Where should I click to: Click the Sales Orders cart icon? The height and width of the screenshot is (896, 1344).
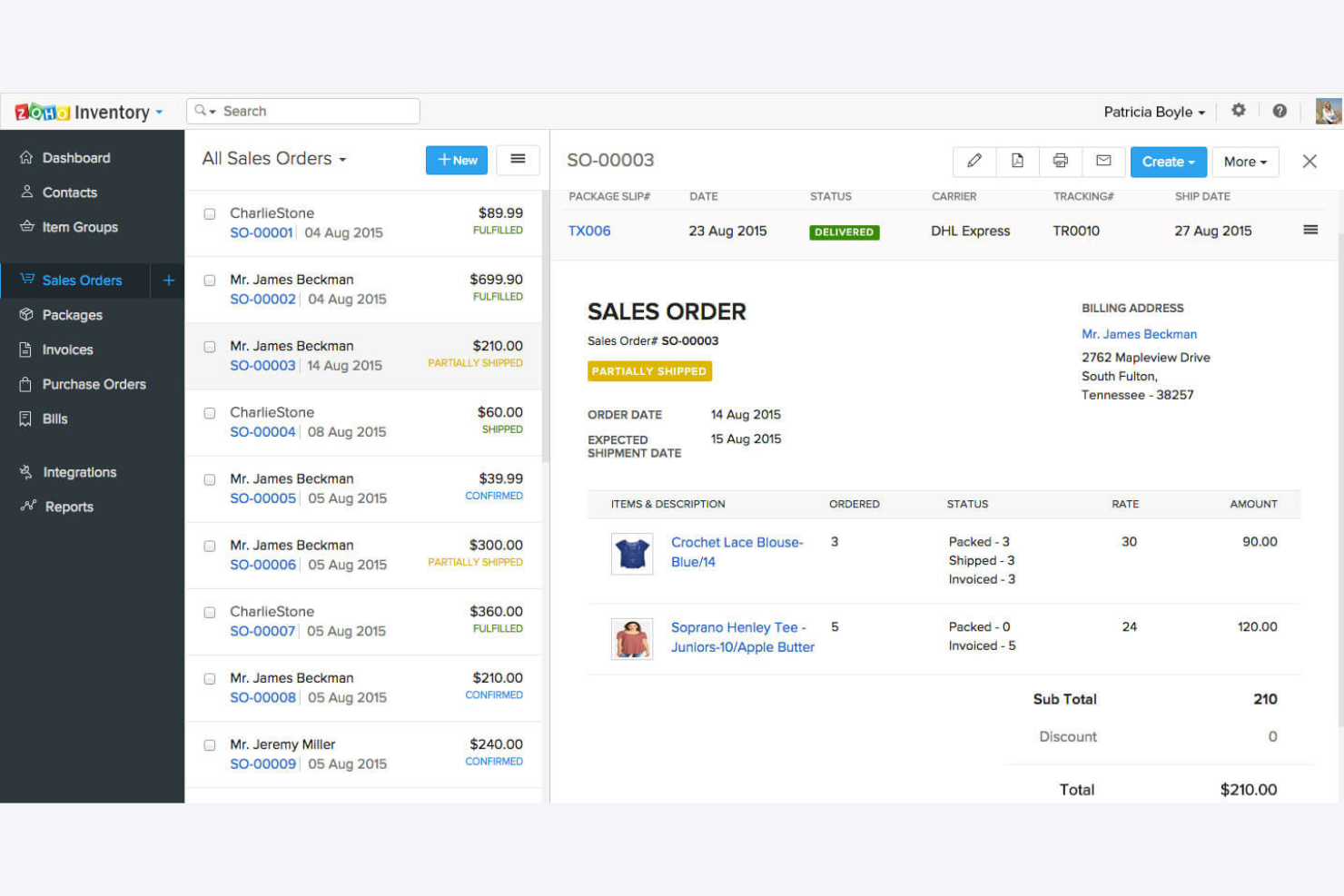point(27,279)
